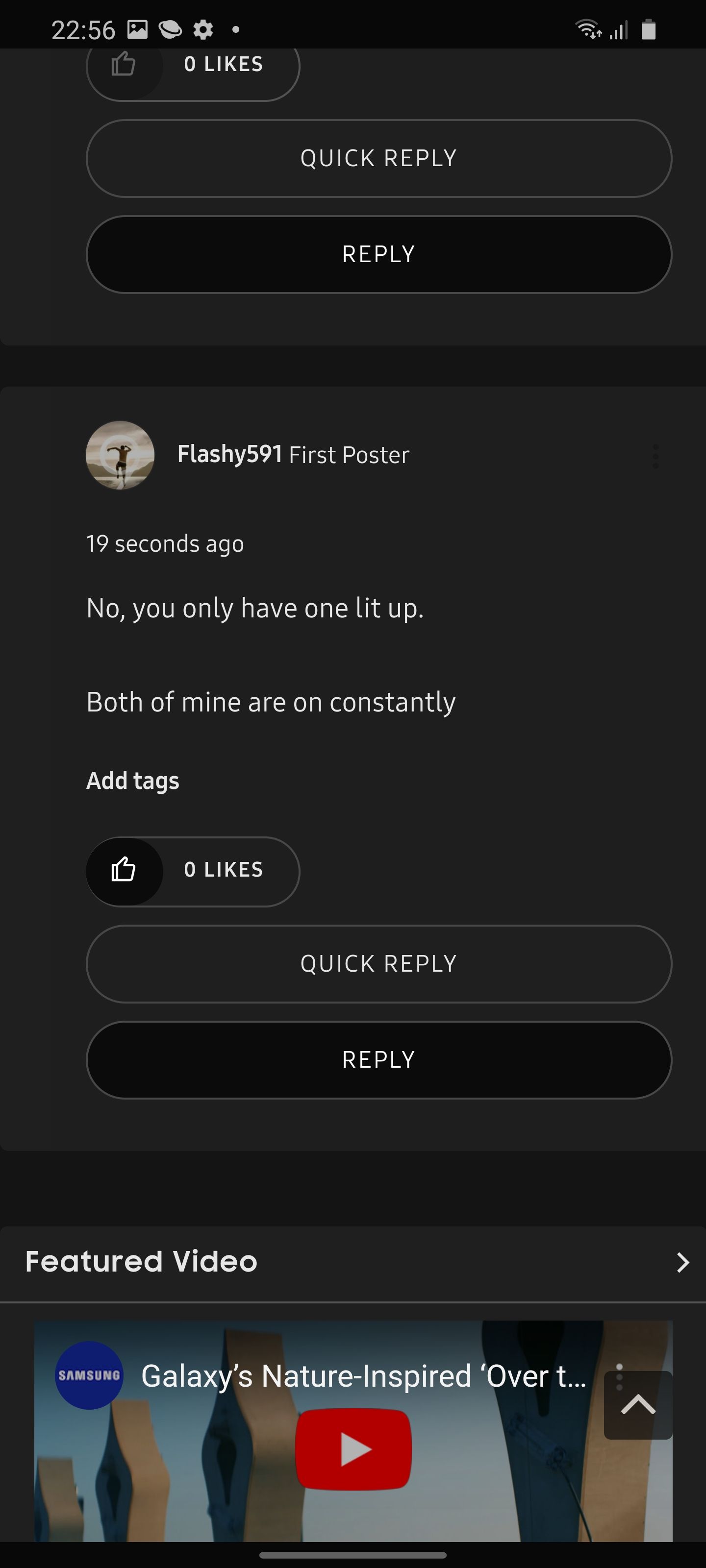Open the Featured Video heading
706x1568 pixels.
(141, 1262)
